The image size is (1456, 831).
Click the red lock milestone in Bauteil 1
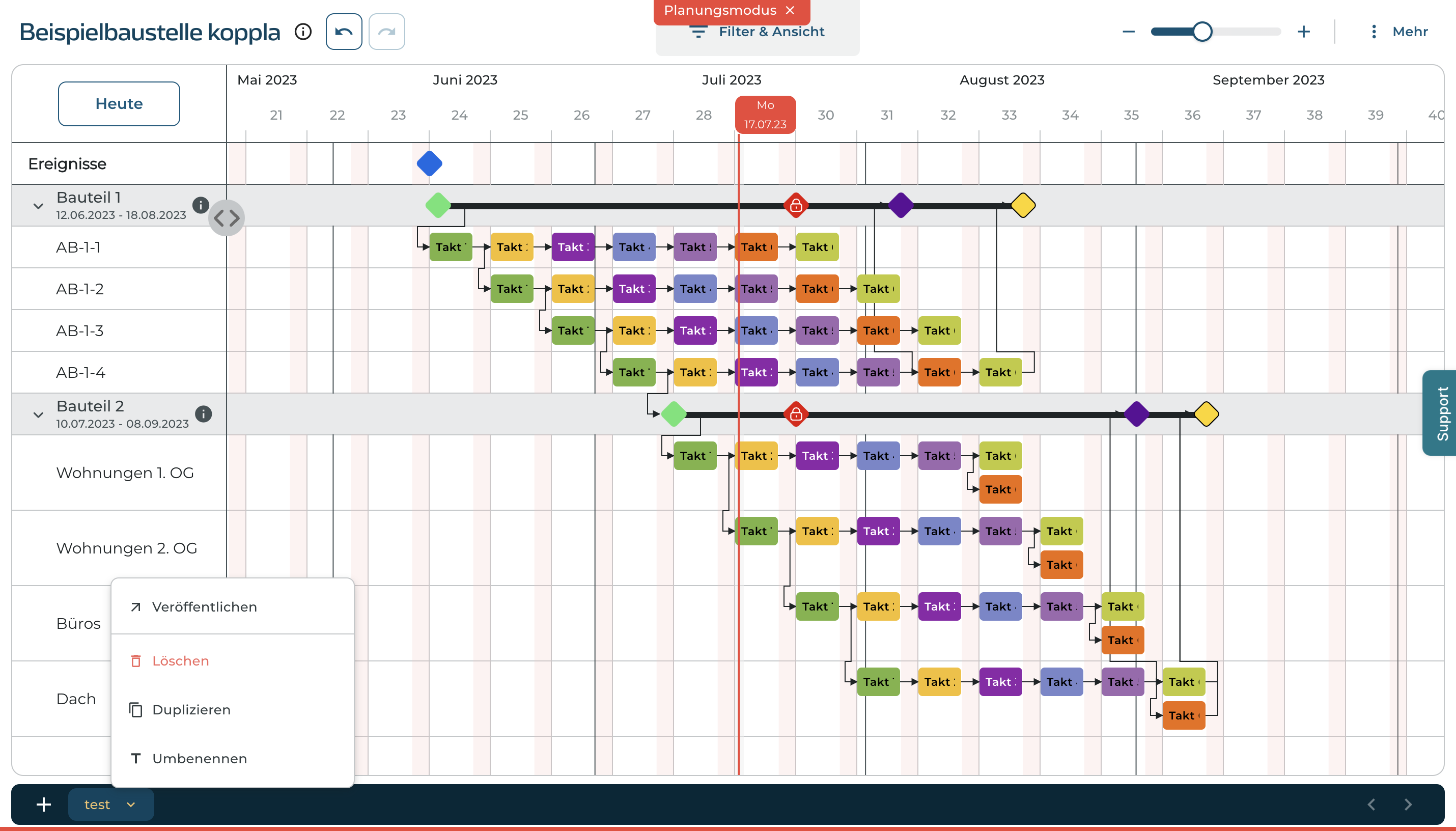click(796, 206)
